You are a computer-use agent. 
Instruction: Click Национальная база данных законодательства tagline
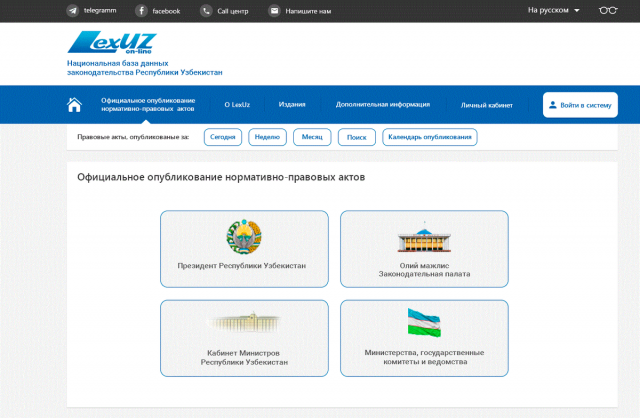point(144,68)
